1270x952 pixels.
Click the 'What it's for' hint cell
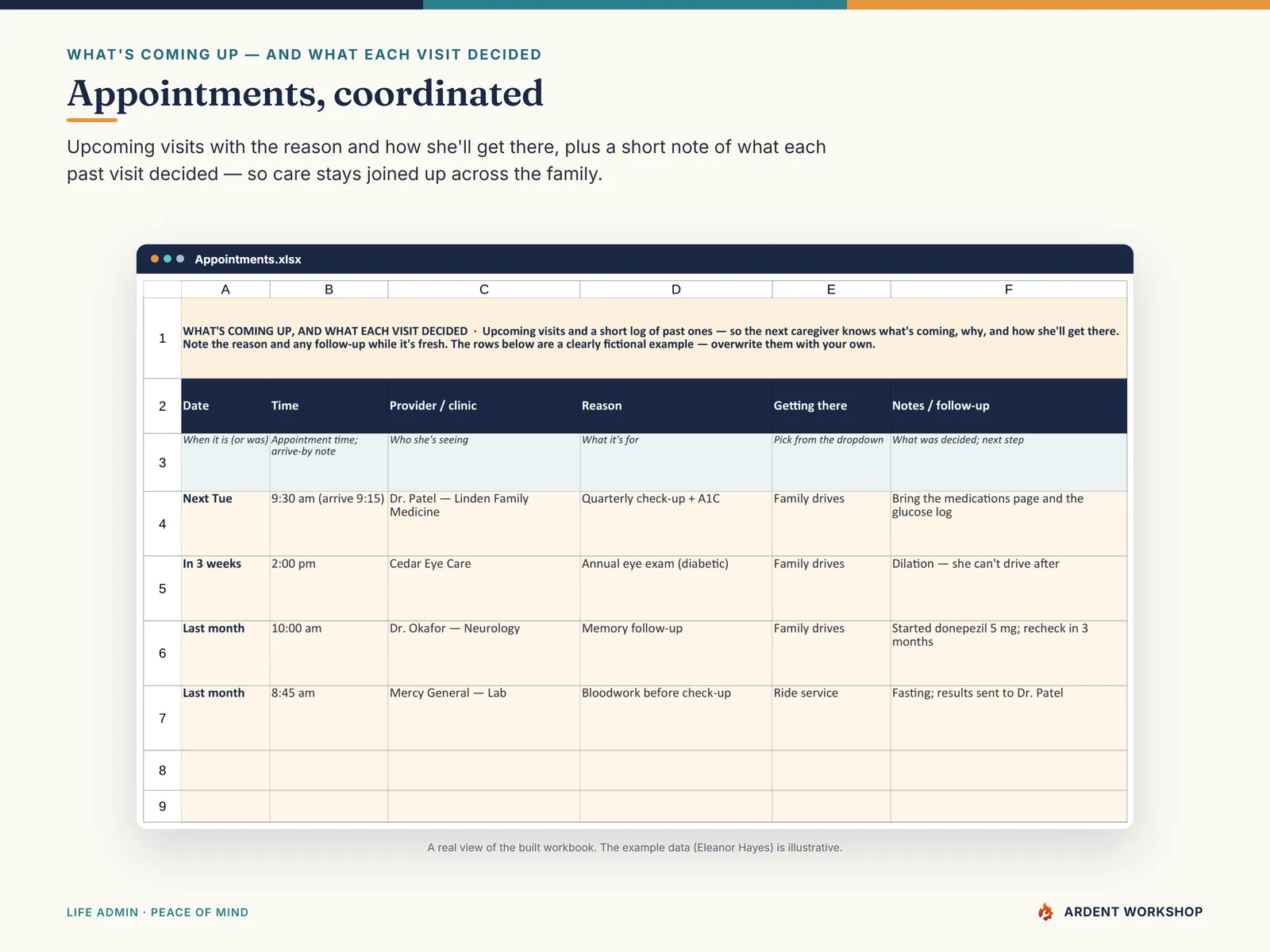(676, 463)
